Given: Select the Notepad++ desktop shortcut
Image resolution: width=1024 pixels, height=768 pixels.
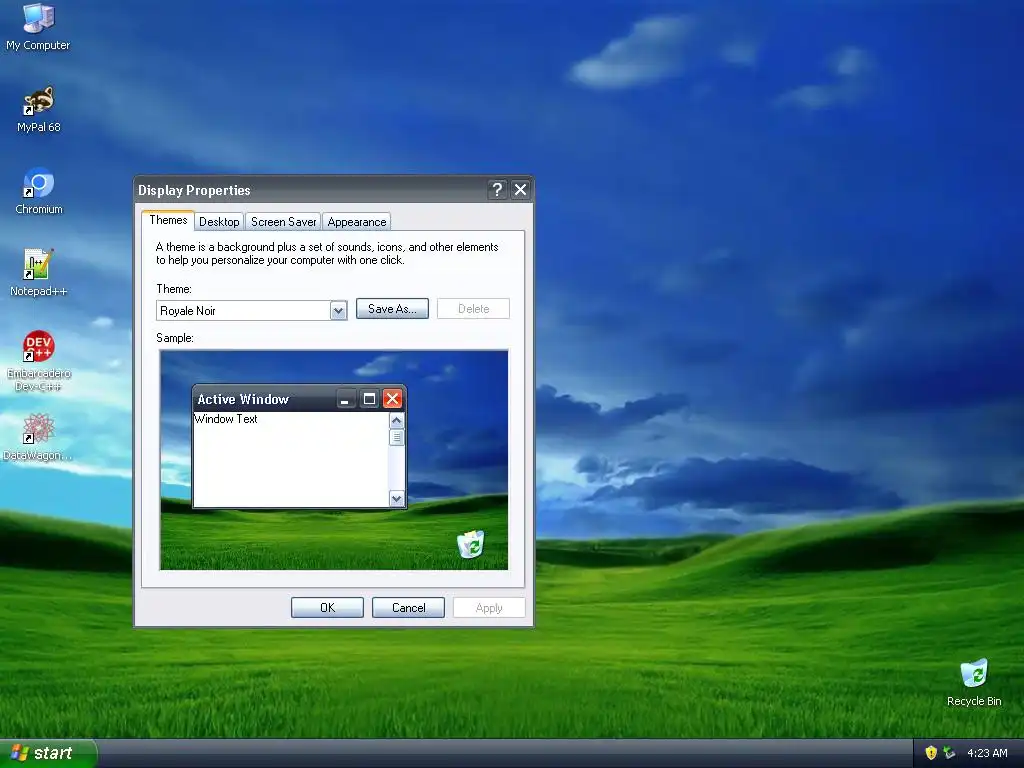Looking at the screenshot, I should tap(39, 272).
